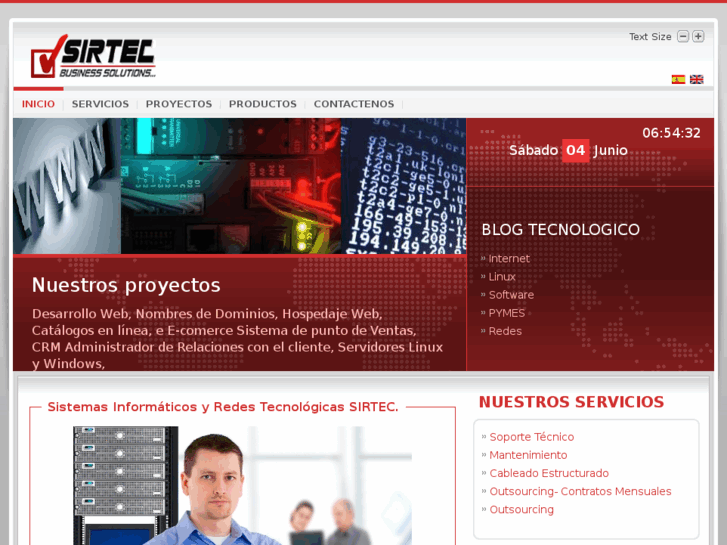
Task: Open the Linux blog category
Action: click(502, 276)
